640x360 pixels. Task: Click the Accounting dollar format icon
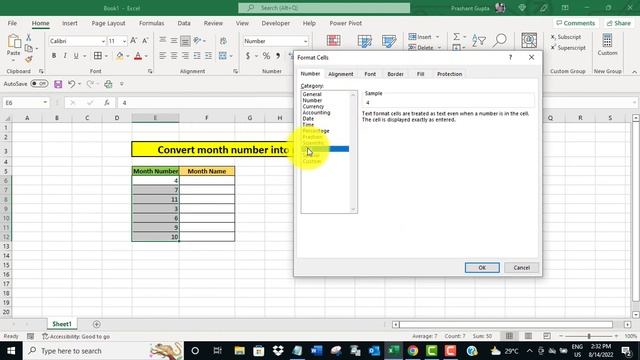click(x=248, y=56)
